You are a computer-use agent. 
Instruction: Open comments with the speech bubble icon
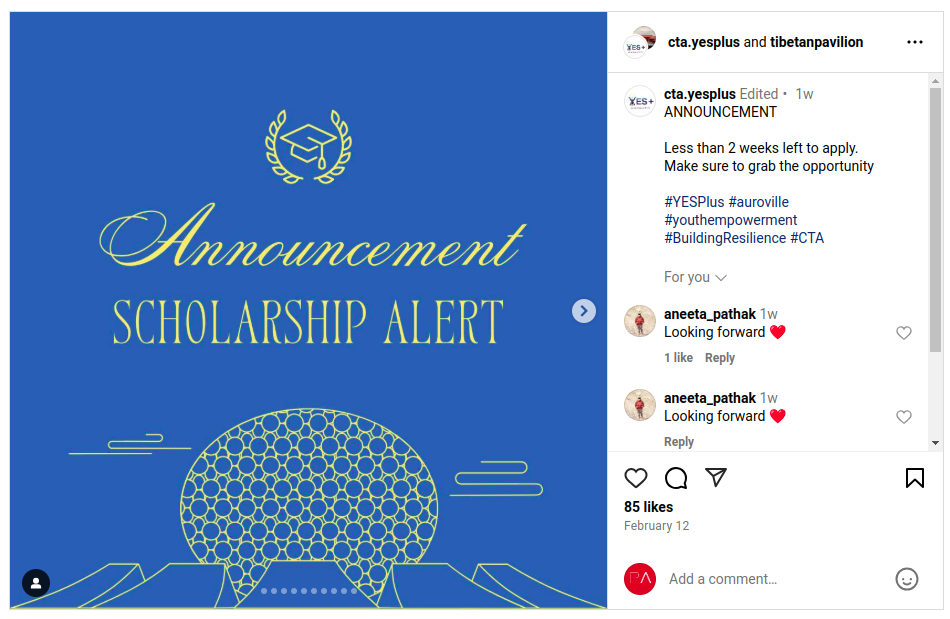676,478
